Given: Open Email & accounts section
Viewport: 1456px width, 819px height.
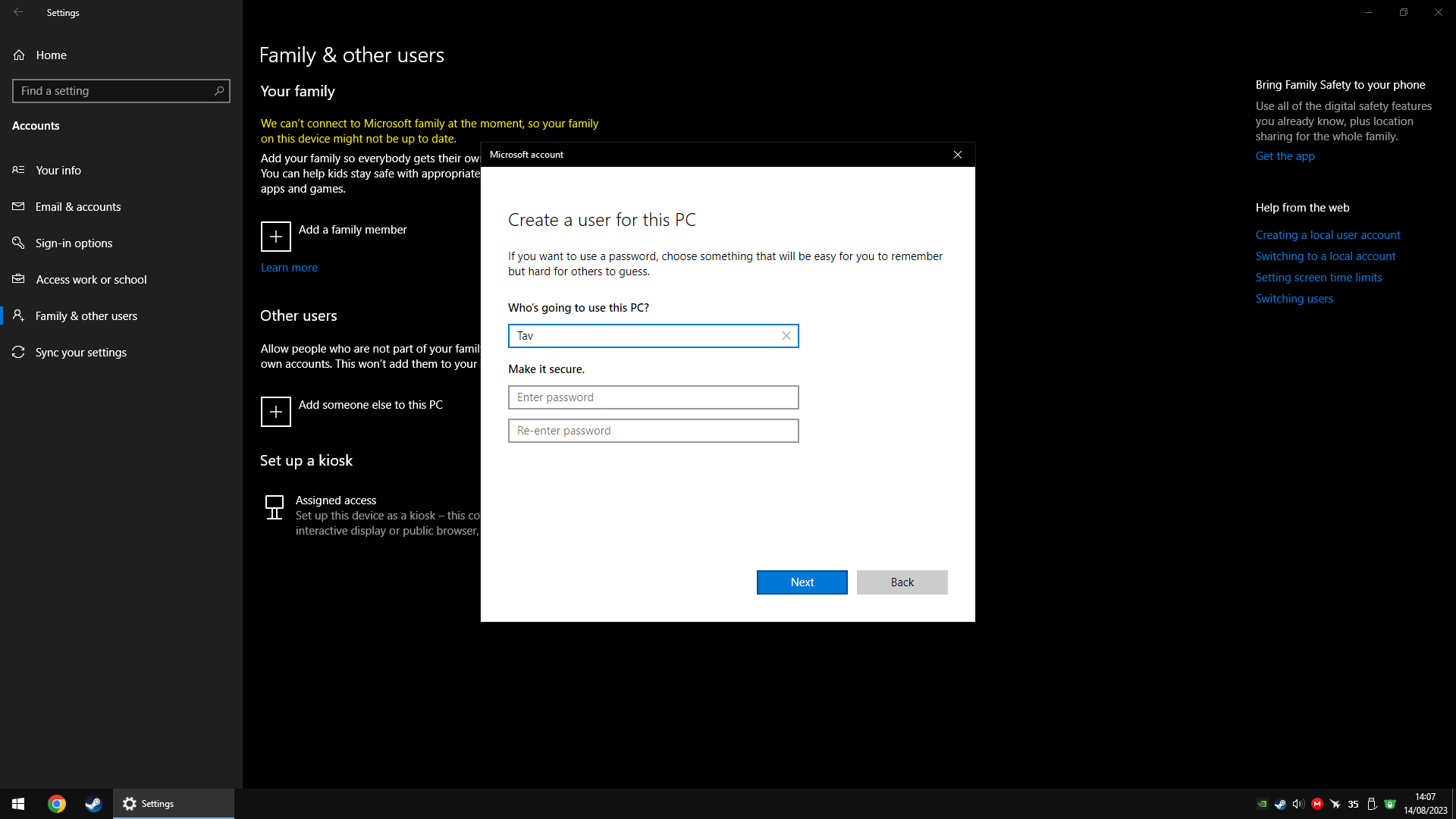Looking at the screenshot, I should 78,207.
